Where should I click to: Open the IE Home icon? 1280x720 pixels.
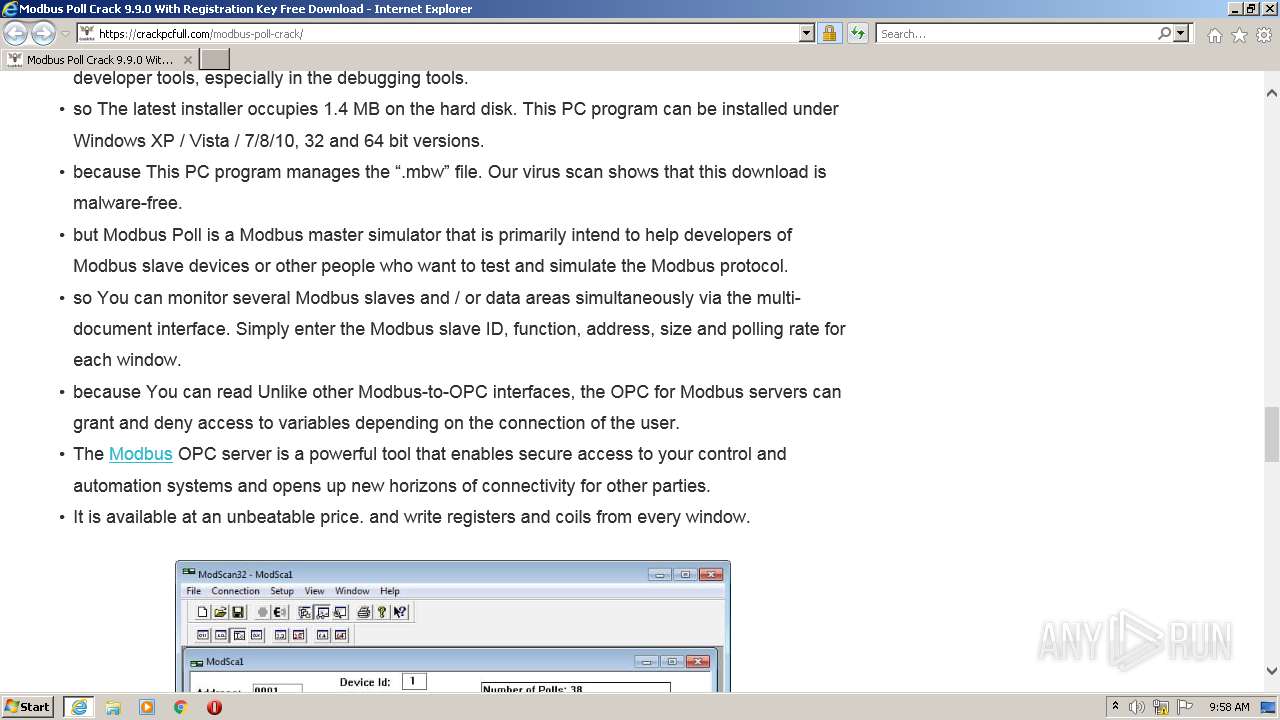1214,35
